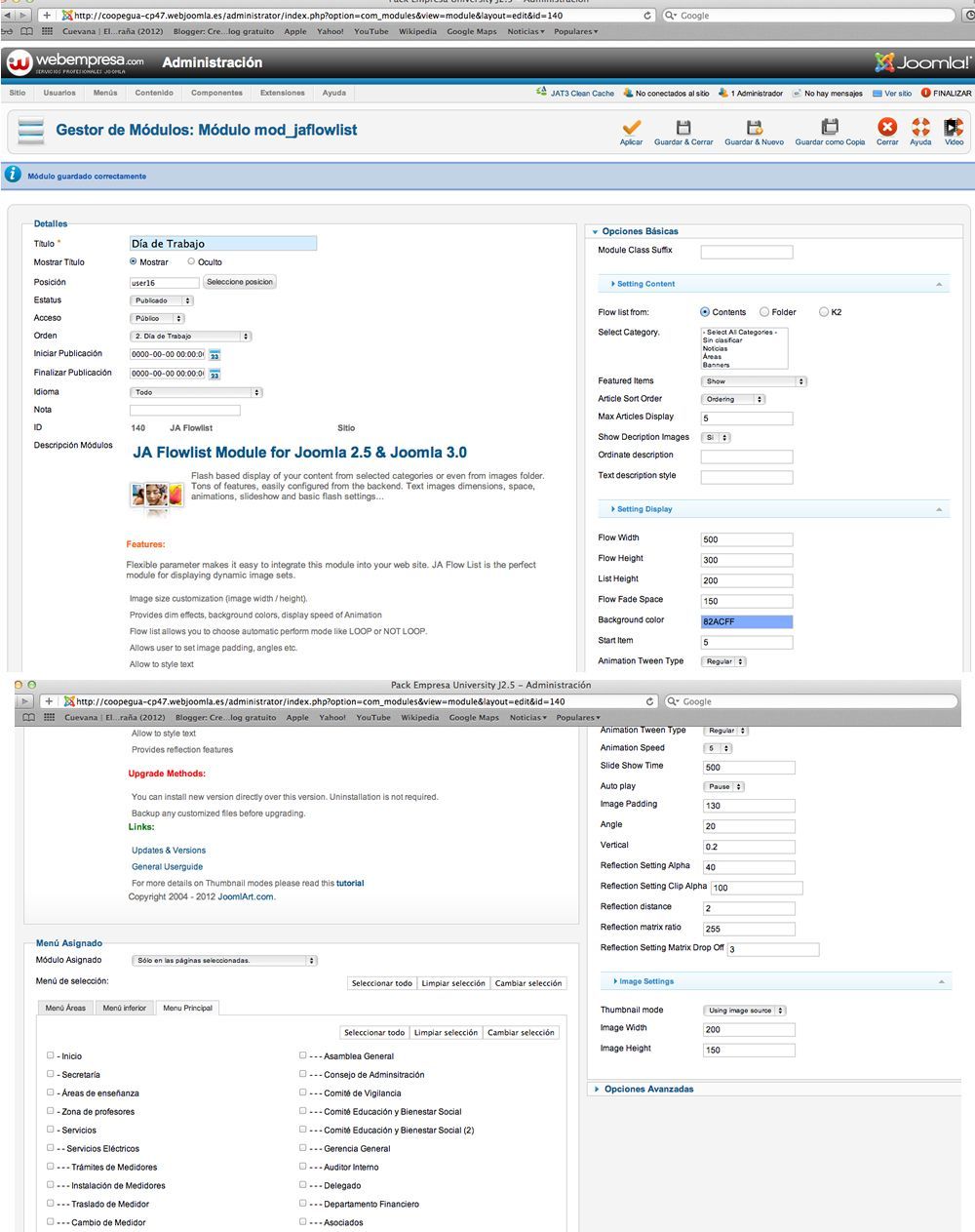Check the Asamblea General checkbox
The height and width of the screenshot is (1232, 975).
(x=303, y=1055)
